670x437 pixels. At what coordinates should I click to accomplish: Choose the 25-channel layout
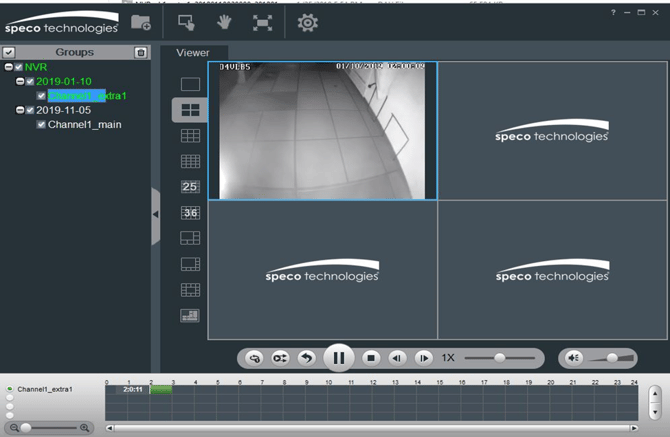tap(190, 187)
